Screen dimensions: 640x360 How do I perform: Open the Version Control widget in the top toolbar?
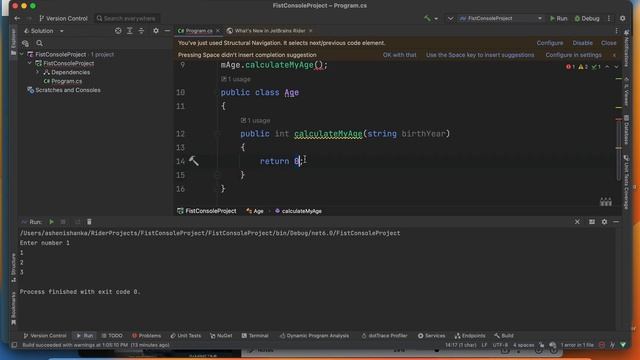coord(63,18)
